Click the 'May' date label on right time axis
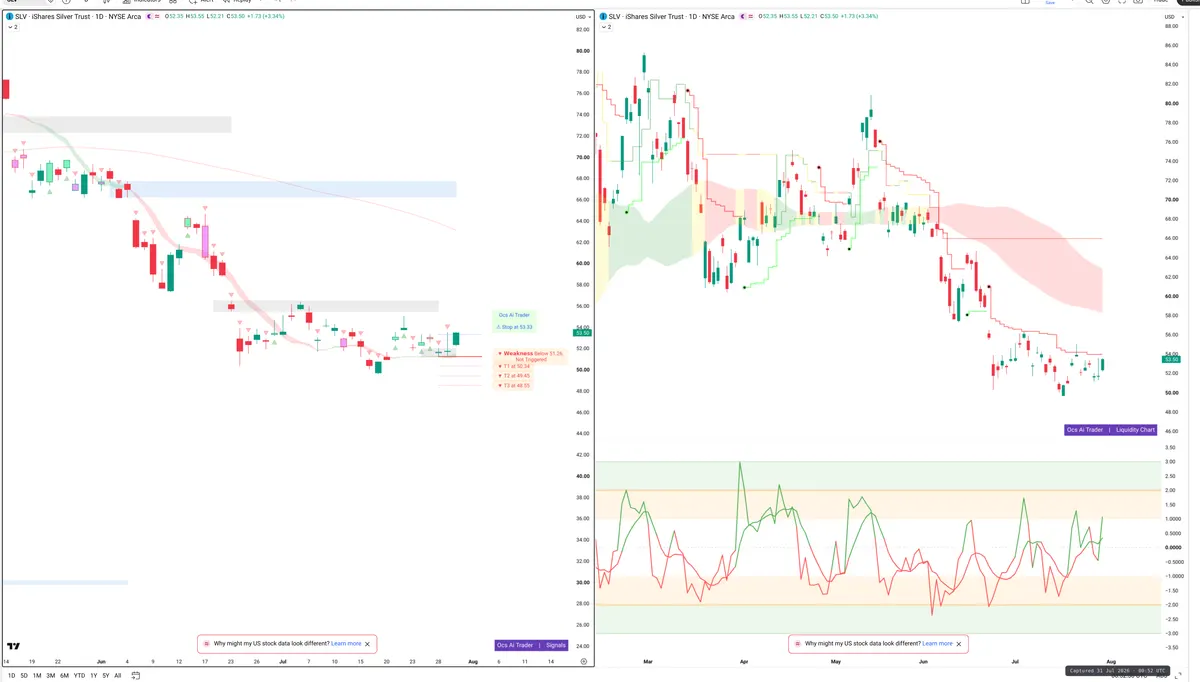The height and width of the screenshot is (682, 1200). coord(836,662)
